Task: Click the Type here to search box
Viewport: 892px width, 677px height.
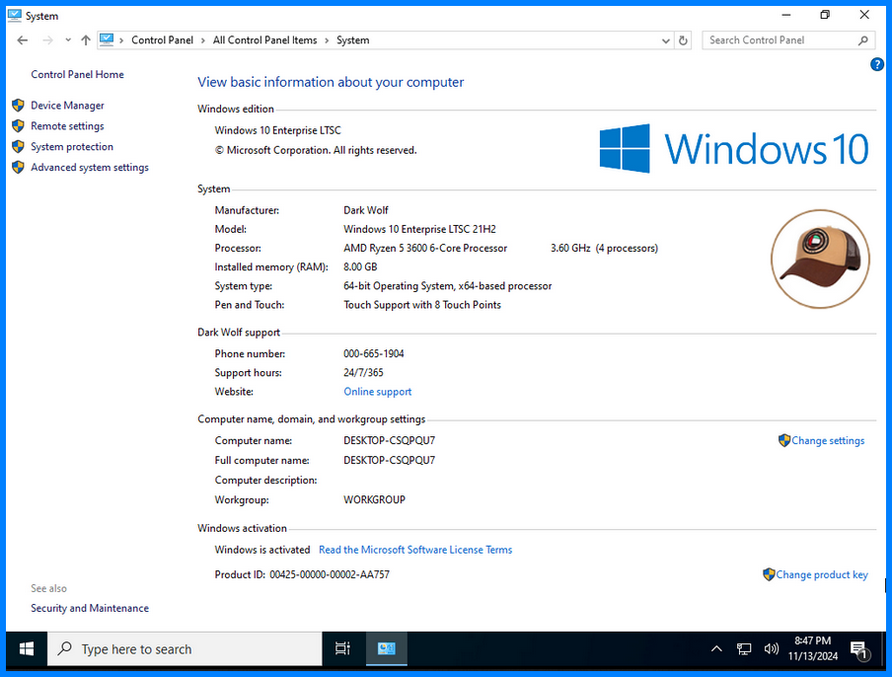Action: coord(185,649)
